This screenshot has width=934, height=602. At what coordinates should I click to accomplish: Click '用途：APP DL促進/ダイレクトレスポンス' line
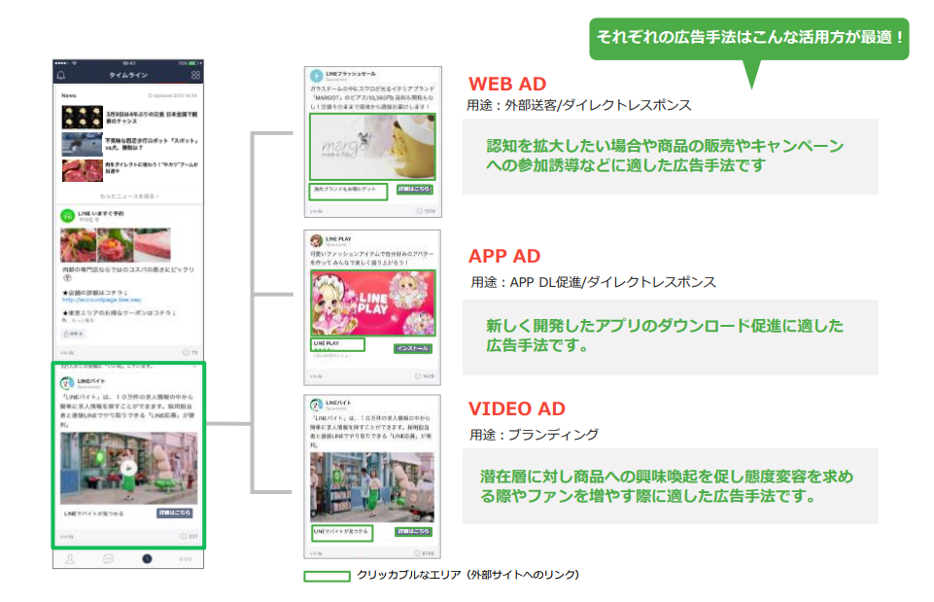593,282
